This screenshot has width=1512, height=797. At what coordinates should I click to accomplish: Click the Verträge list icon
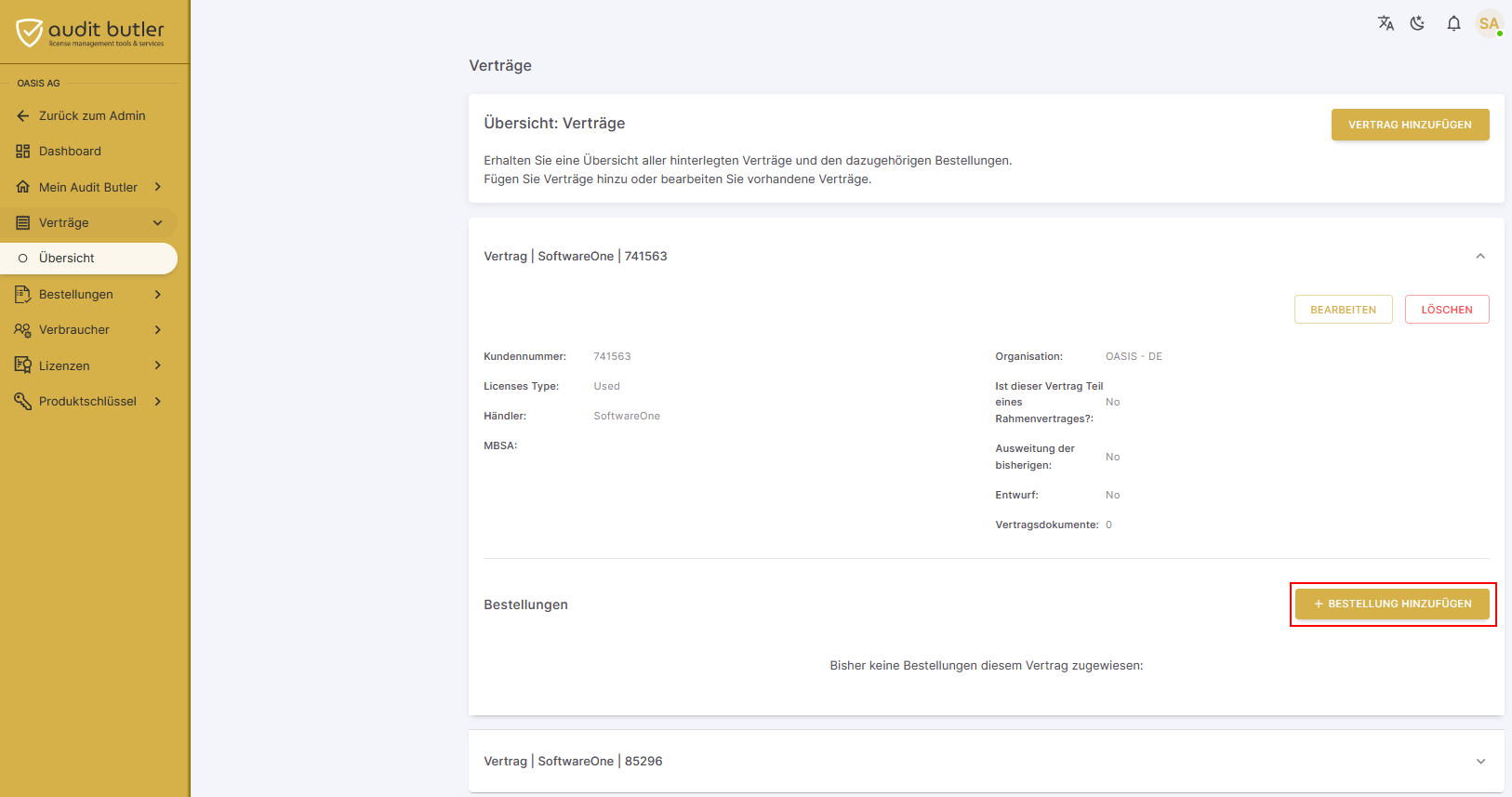[x=23, y=223]
